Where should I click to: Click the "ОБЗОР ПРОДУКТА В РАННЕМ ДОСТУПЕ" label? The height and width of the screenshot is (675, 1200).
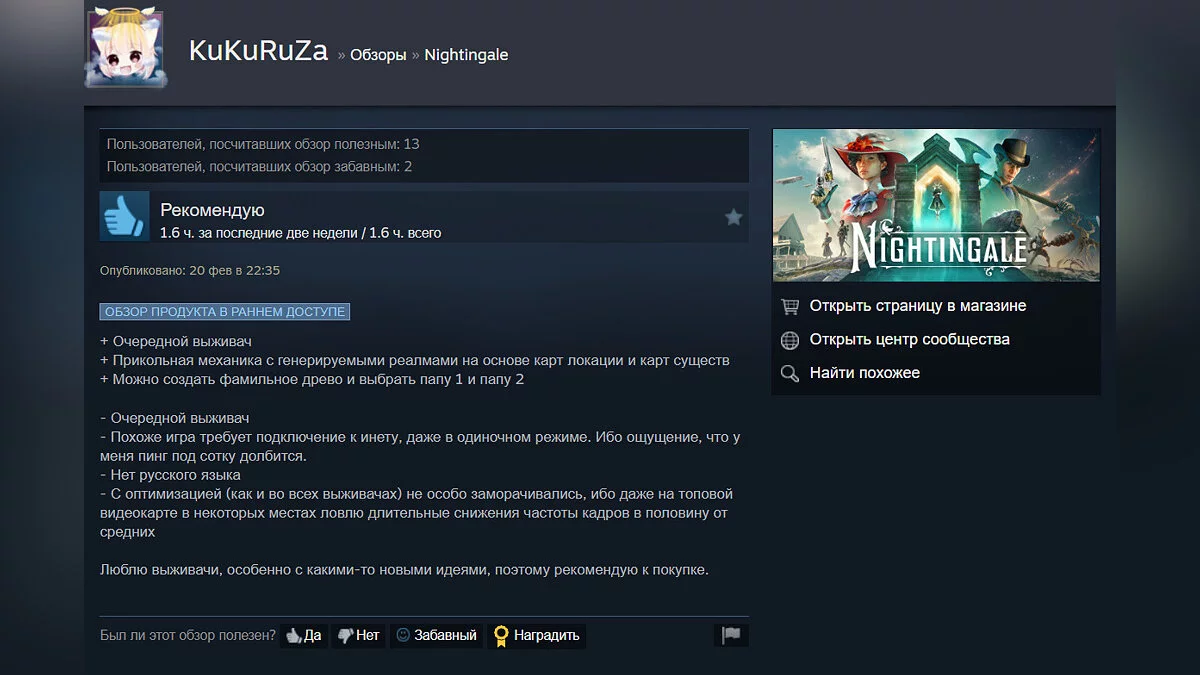(x=224, y=312)
